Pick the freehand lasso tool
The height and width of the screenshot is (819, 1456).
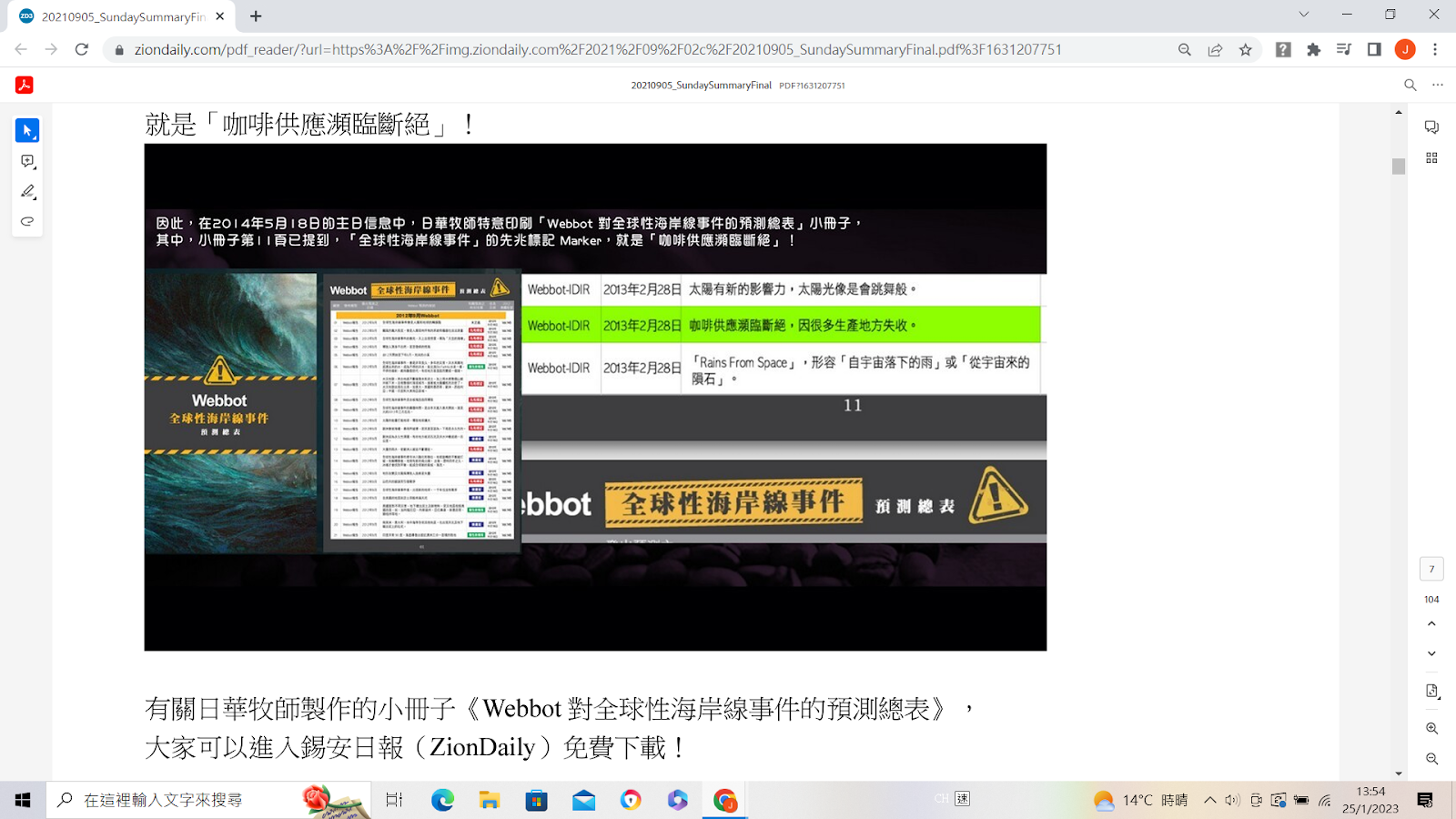(x=27, y=221)
